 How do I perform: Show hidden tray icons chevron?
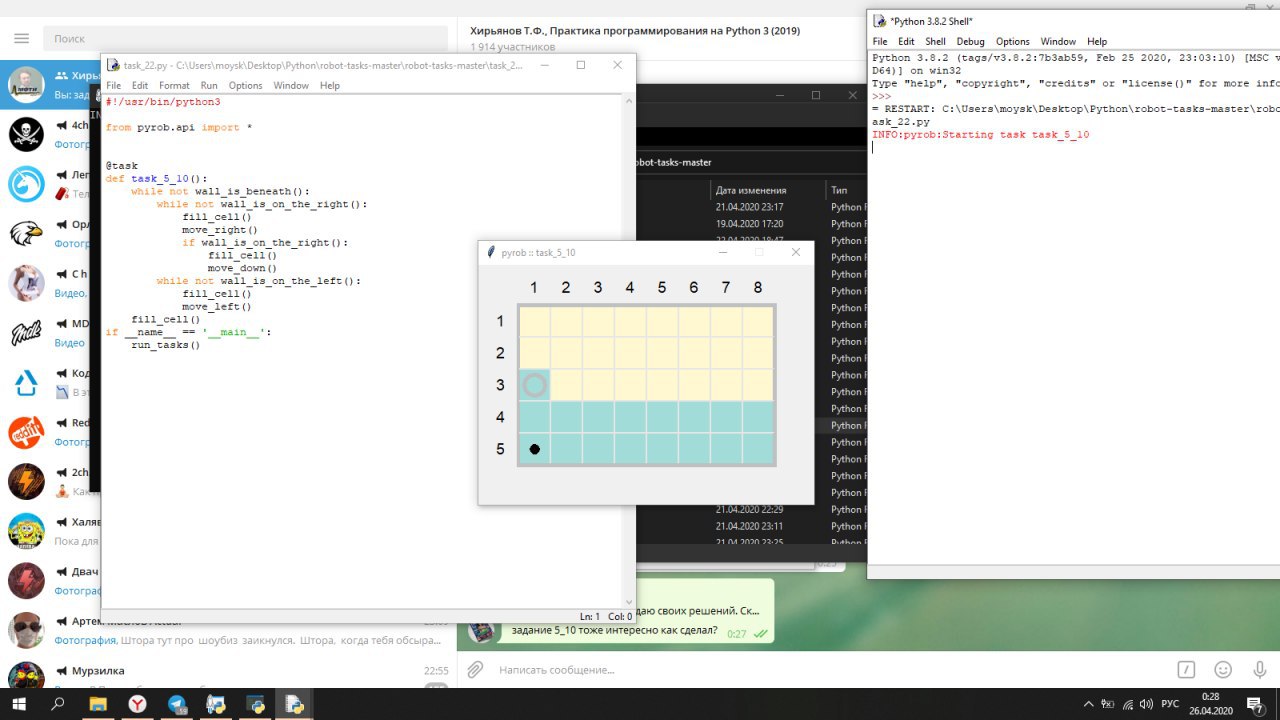pyautogui.click(x=1088, y=705)
